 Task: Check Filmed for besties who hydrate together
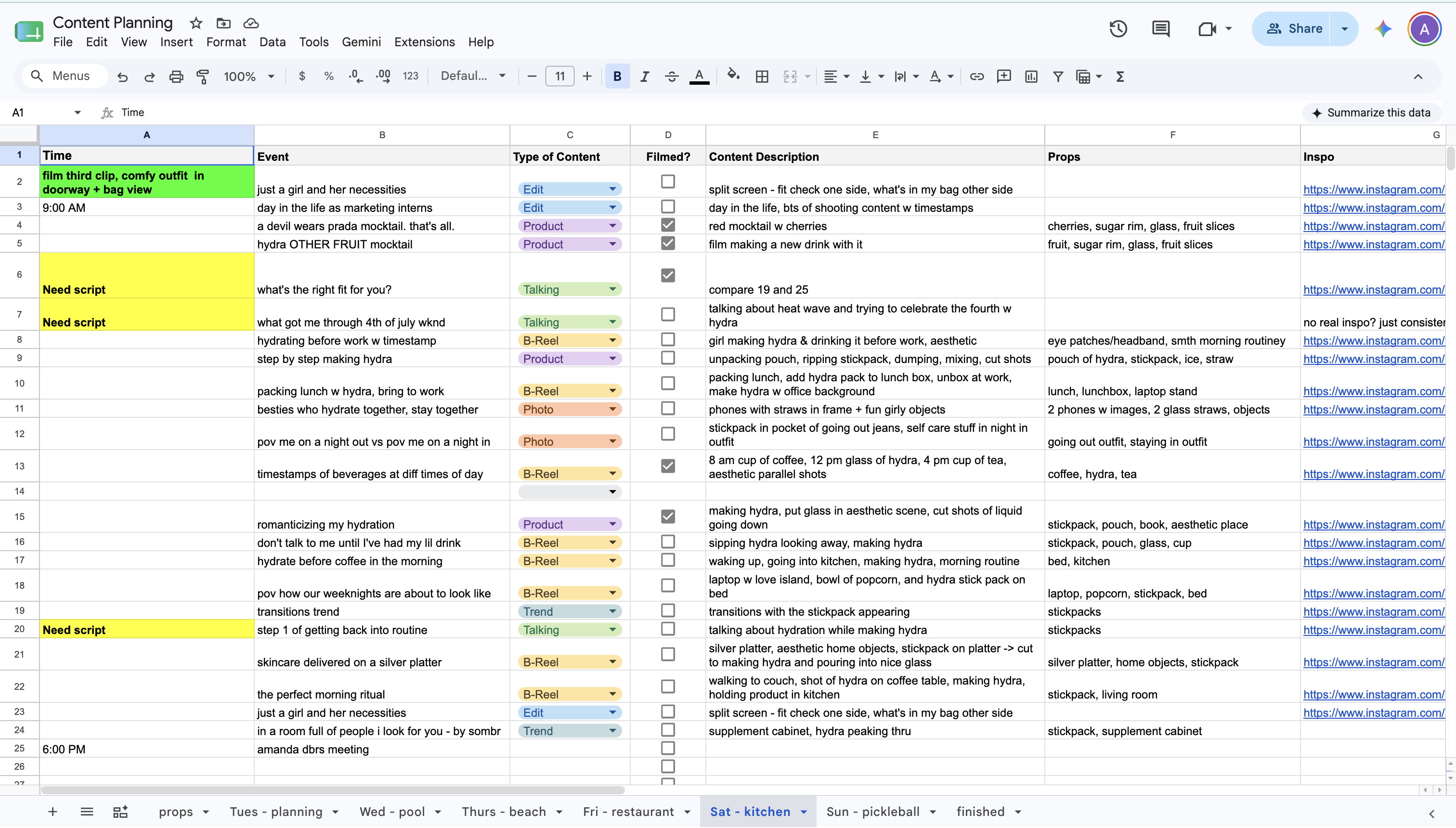click(x=668, y=408)
